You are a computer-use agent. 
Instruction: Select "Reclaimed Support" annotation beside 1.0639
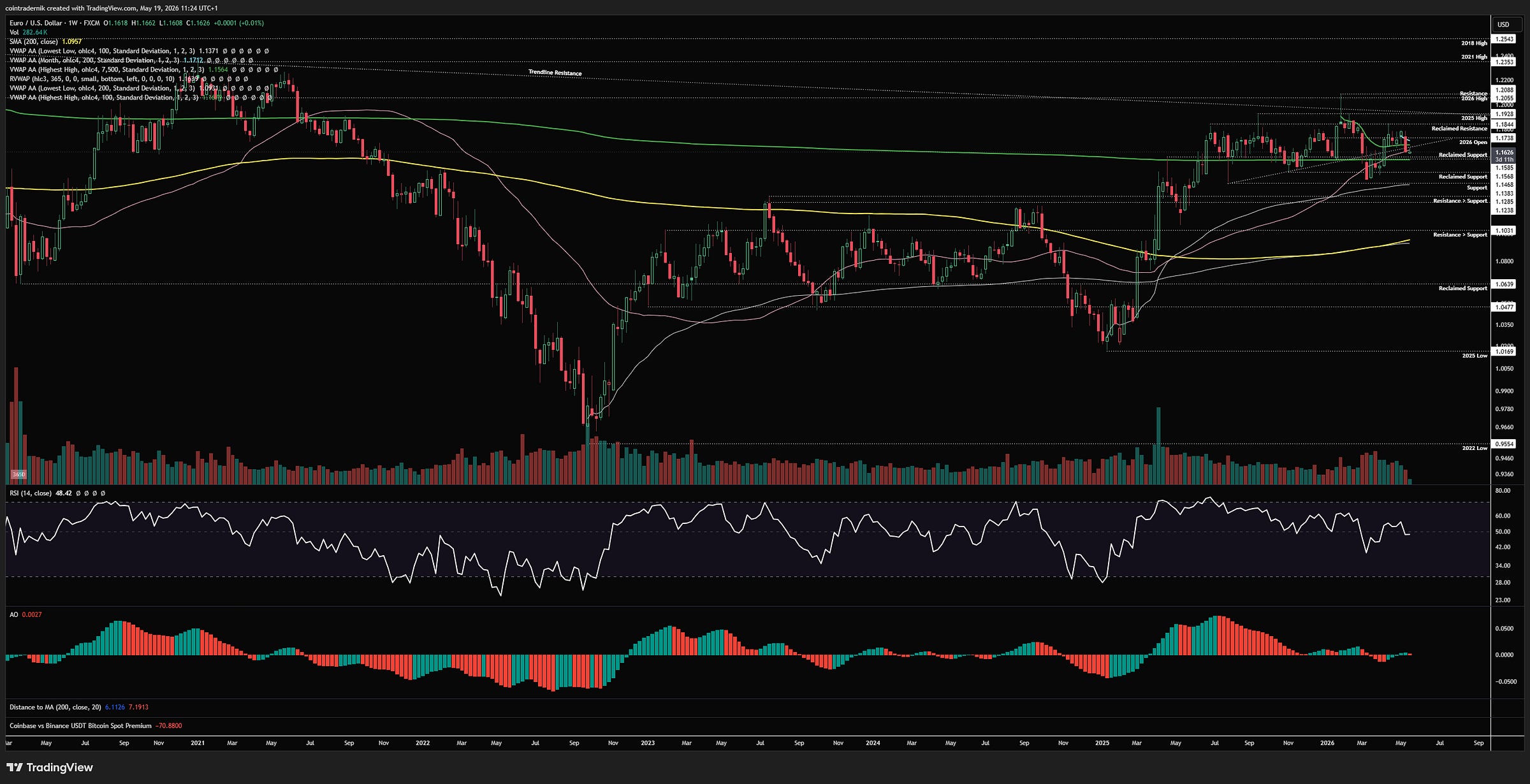[1462, 288]
